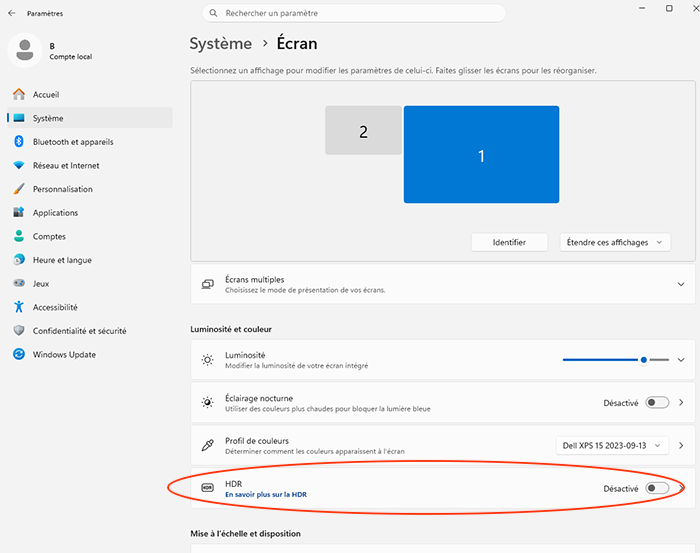
Task: Click the Identifier button
Action: click(509, 242)
